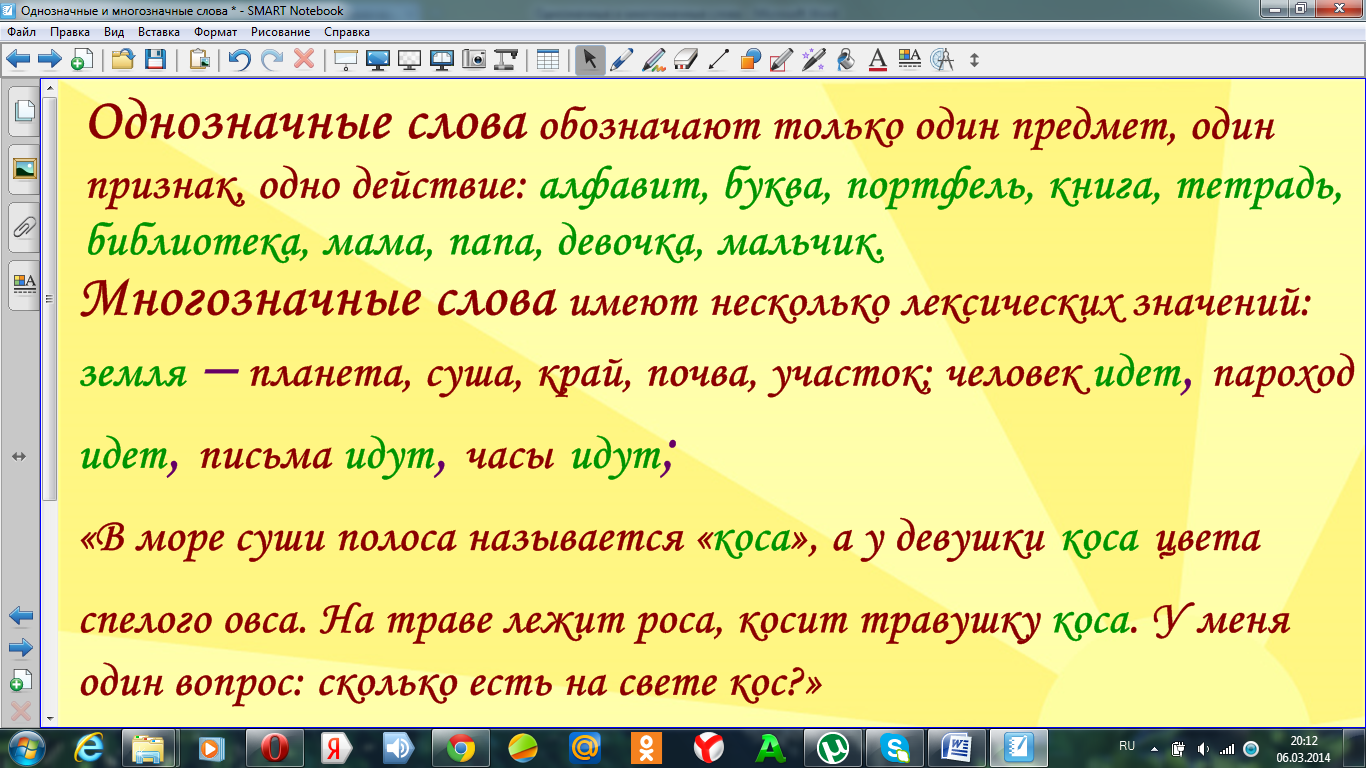
Task: Add a blank page from top toolbar
Action: pyautogui.click(x=82, y=60)
